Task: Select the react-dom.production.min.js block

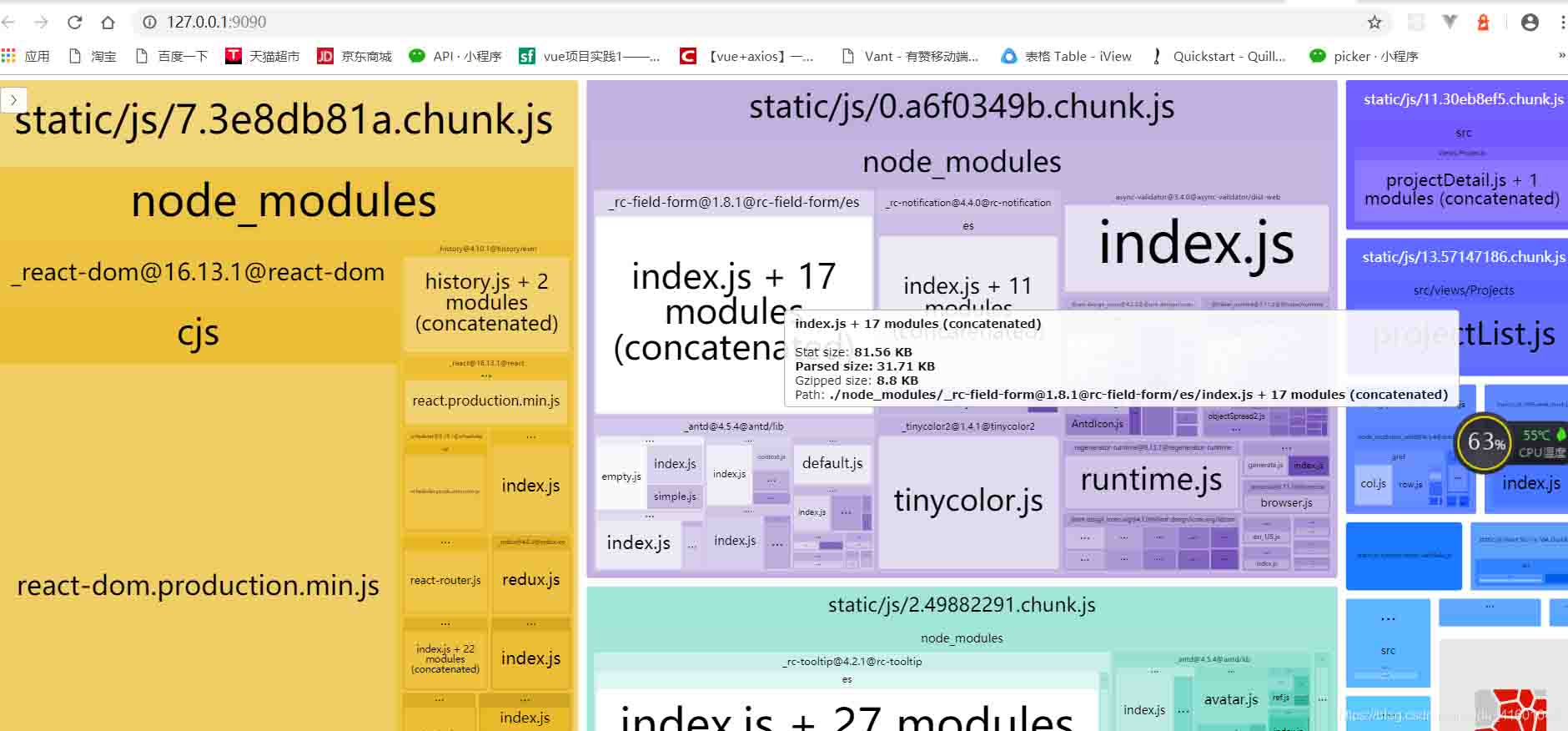Action: [x=198, y=586]
